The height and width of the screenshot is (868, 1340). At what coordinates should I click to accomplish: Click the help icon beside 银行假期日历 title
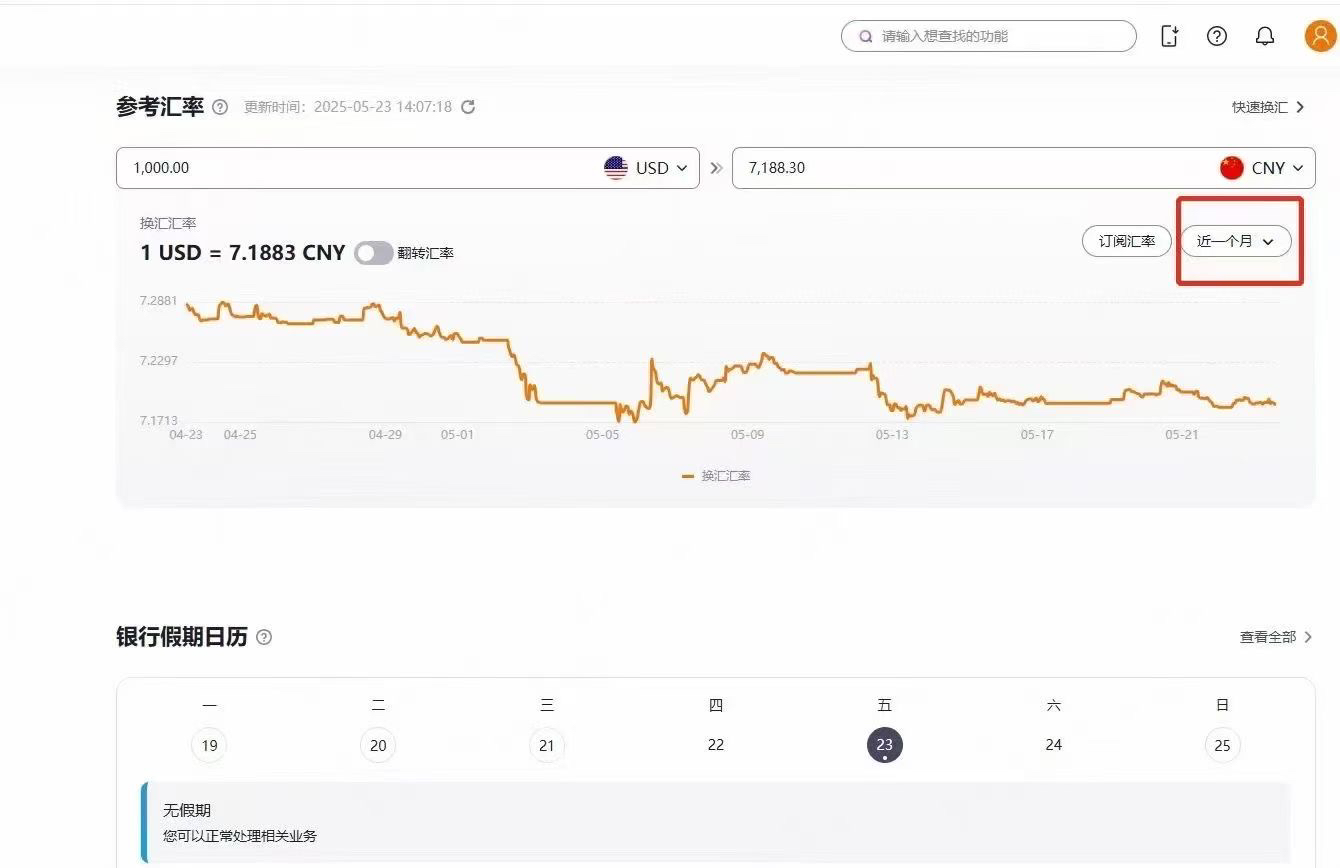tap(264, 637)
